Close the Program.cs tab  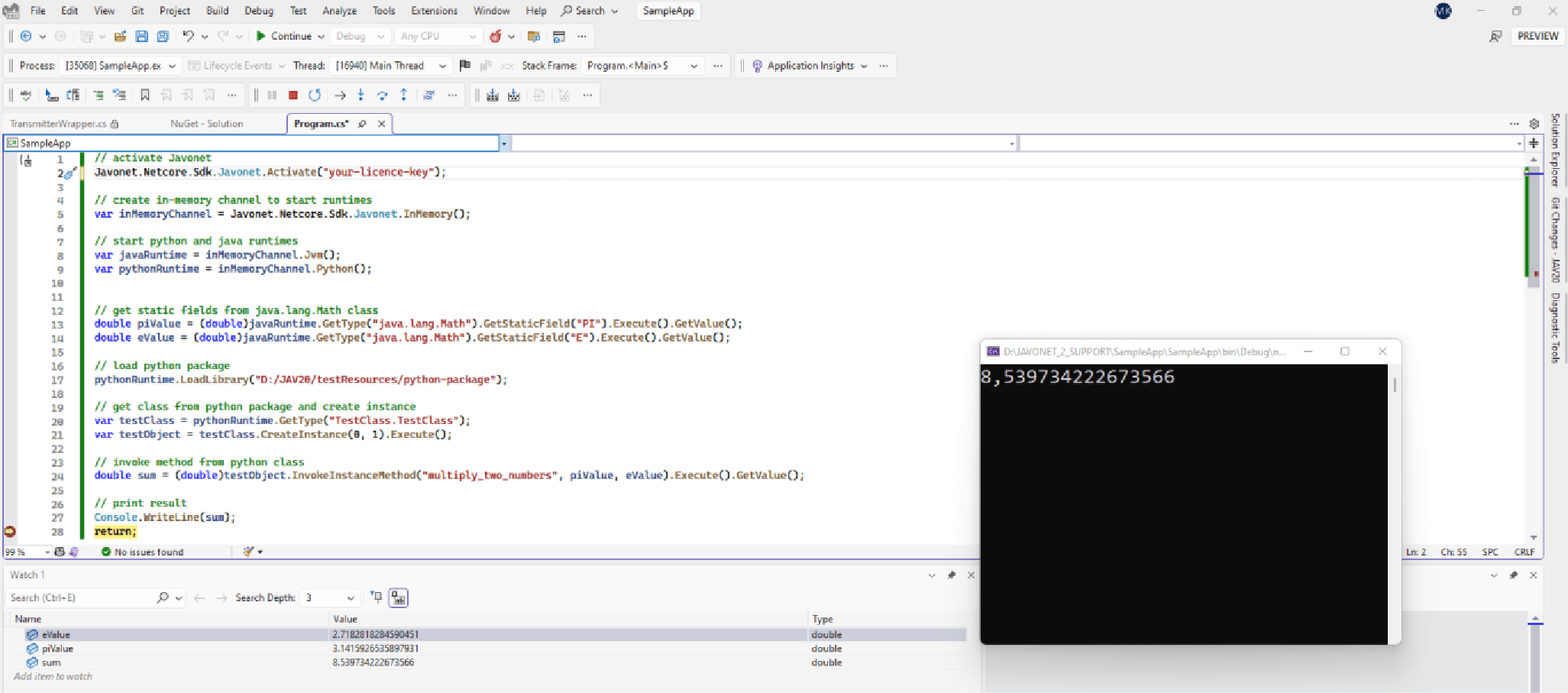click(x=381, y=124)
